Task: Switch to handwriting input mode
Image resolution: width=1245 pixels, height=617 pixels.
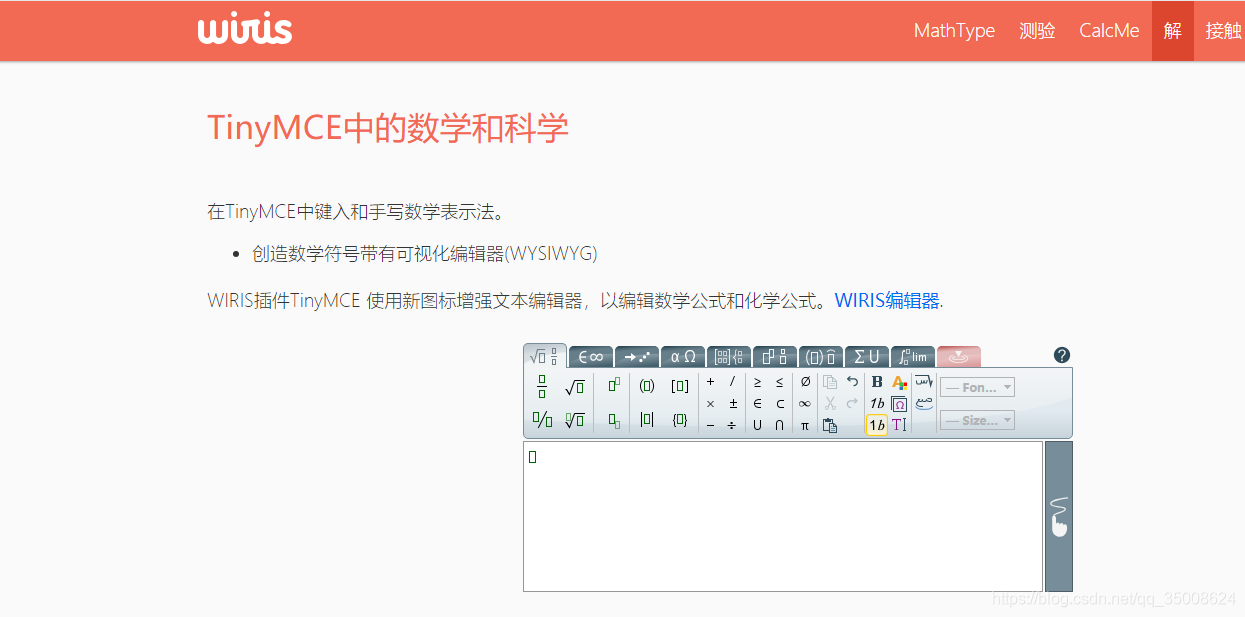Action: pyautogui.click(x=1059, y=516)
